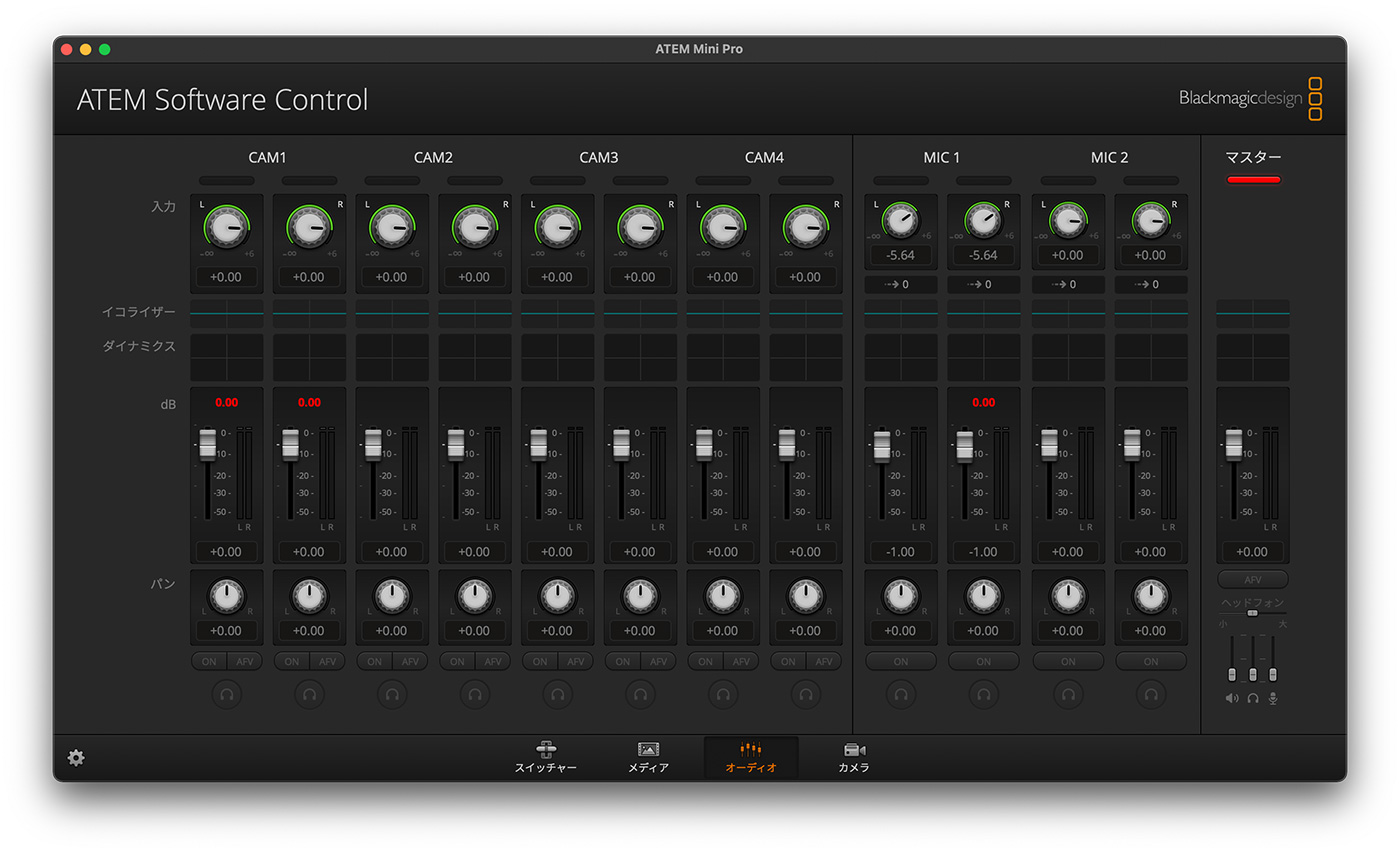Viewport: 1400px width, 852px height.
Task: Toggle ON for CAM1 left channel
Action: tap(209, 661)
